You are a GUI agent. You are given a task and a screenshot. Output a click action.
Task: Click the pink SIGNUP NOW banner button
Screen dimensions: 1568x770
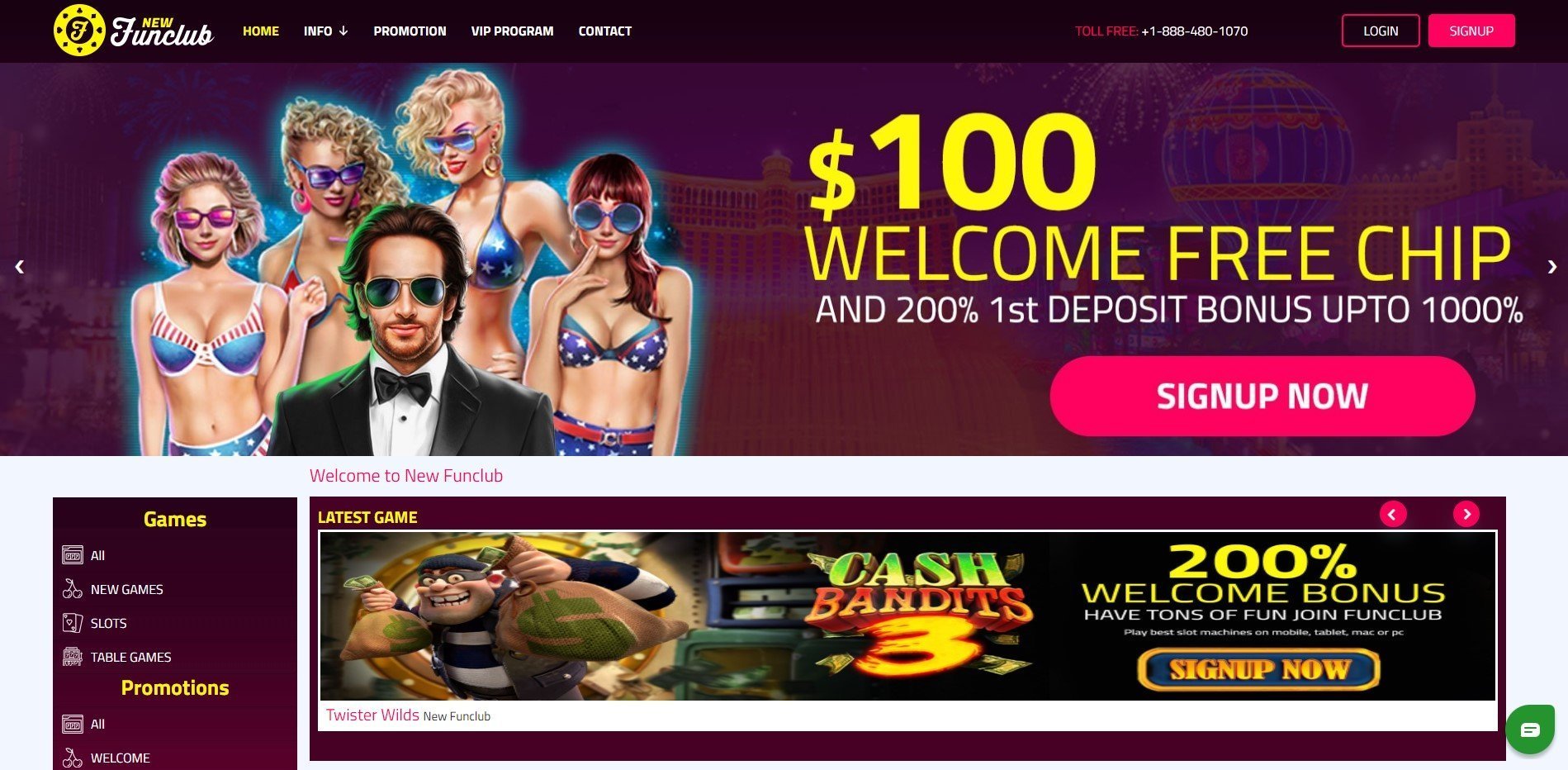point(1262,396)
